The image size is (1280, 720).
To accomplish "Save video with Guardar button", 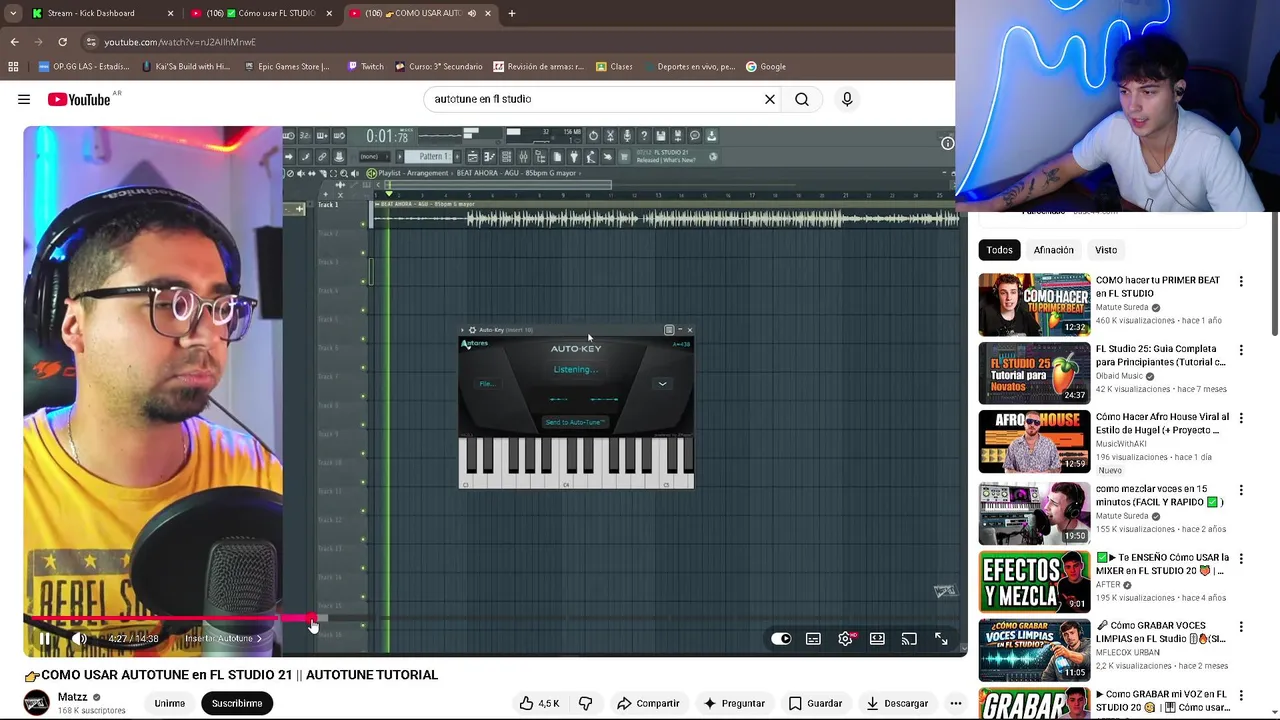I will pos(815,703).
